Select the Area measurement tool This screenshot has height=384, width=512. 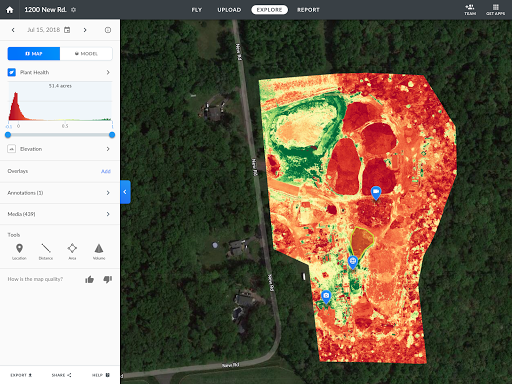click(72, 251)
